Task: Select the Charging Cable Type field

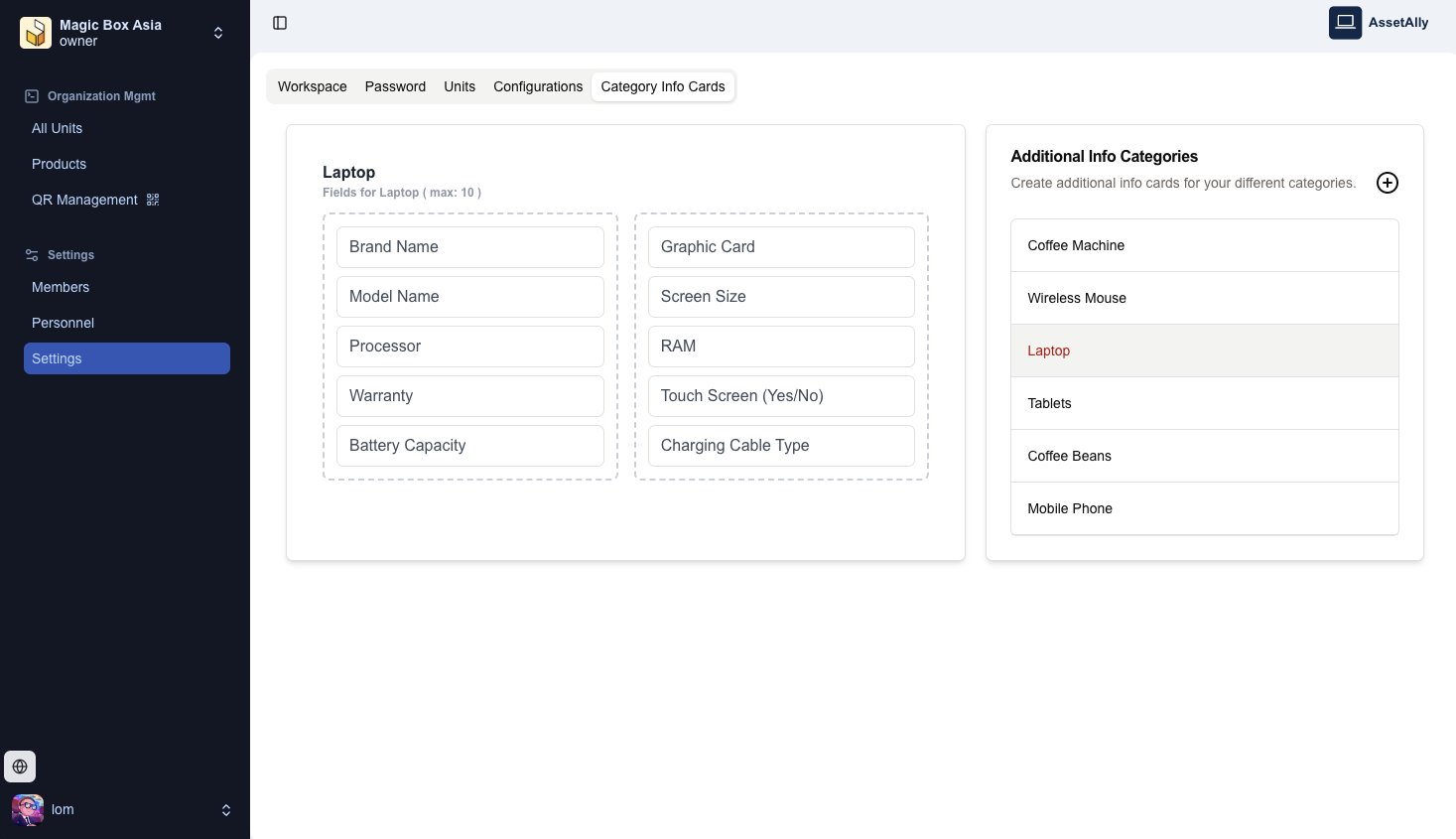Action: point(781,446)
